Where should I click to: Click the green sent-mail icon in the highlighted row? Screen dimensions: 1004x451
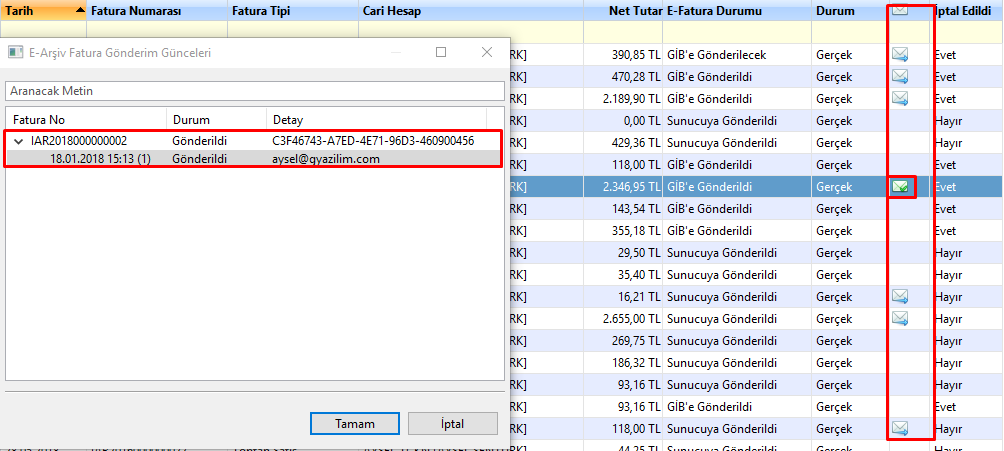[901, 186]
